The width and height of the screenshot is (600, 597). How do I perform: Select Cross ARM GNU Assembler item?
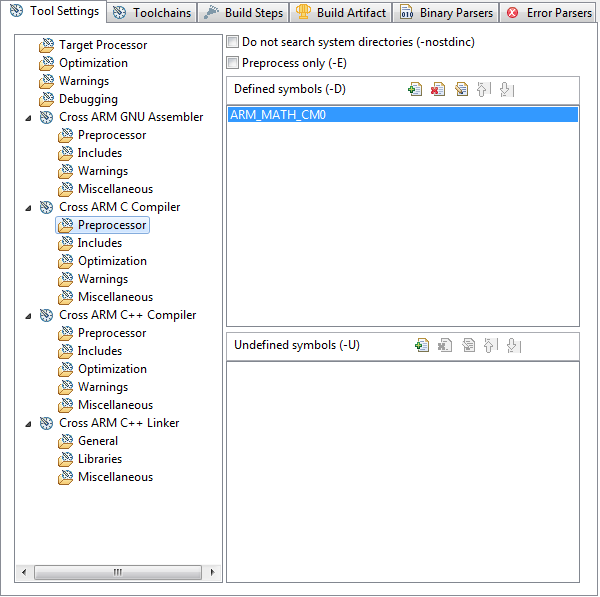tap(122, 117)
